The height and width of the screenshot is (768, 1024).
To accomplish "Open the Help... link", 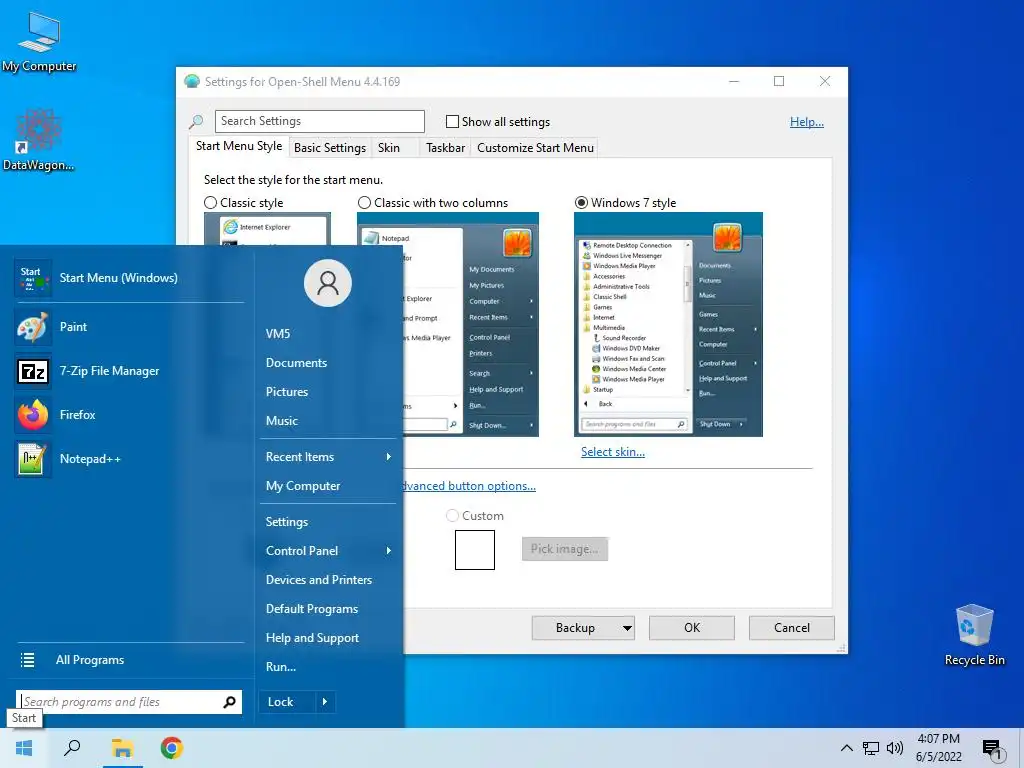I will pos(807,122).
